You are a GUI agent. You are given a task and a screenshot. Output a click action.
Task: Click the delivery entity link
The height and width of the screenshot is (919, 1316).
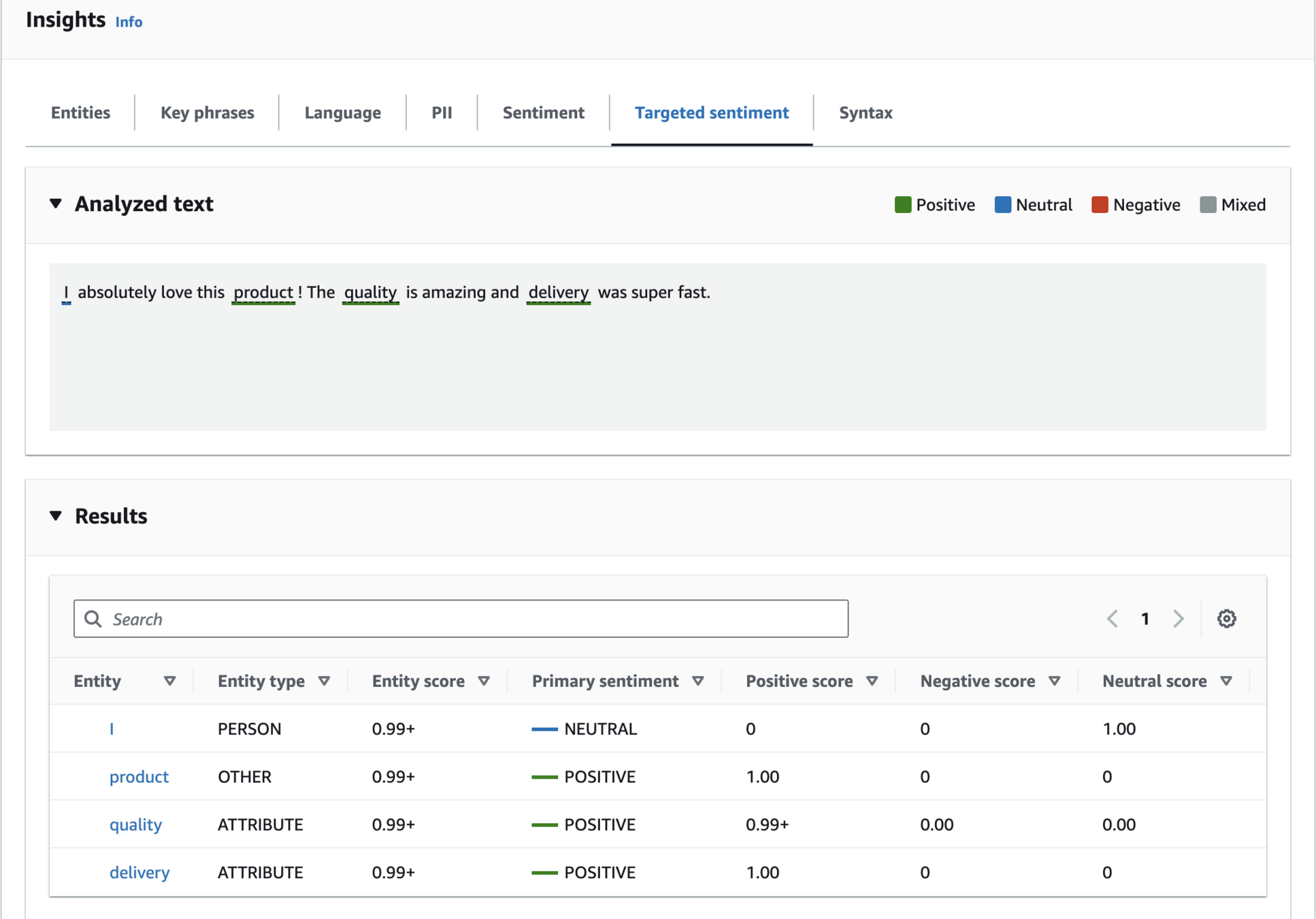coord(139,872)
